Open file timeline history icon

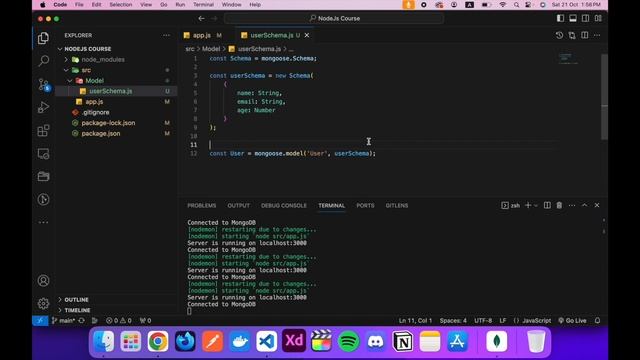coord(559,36)
